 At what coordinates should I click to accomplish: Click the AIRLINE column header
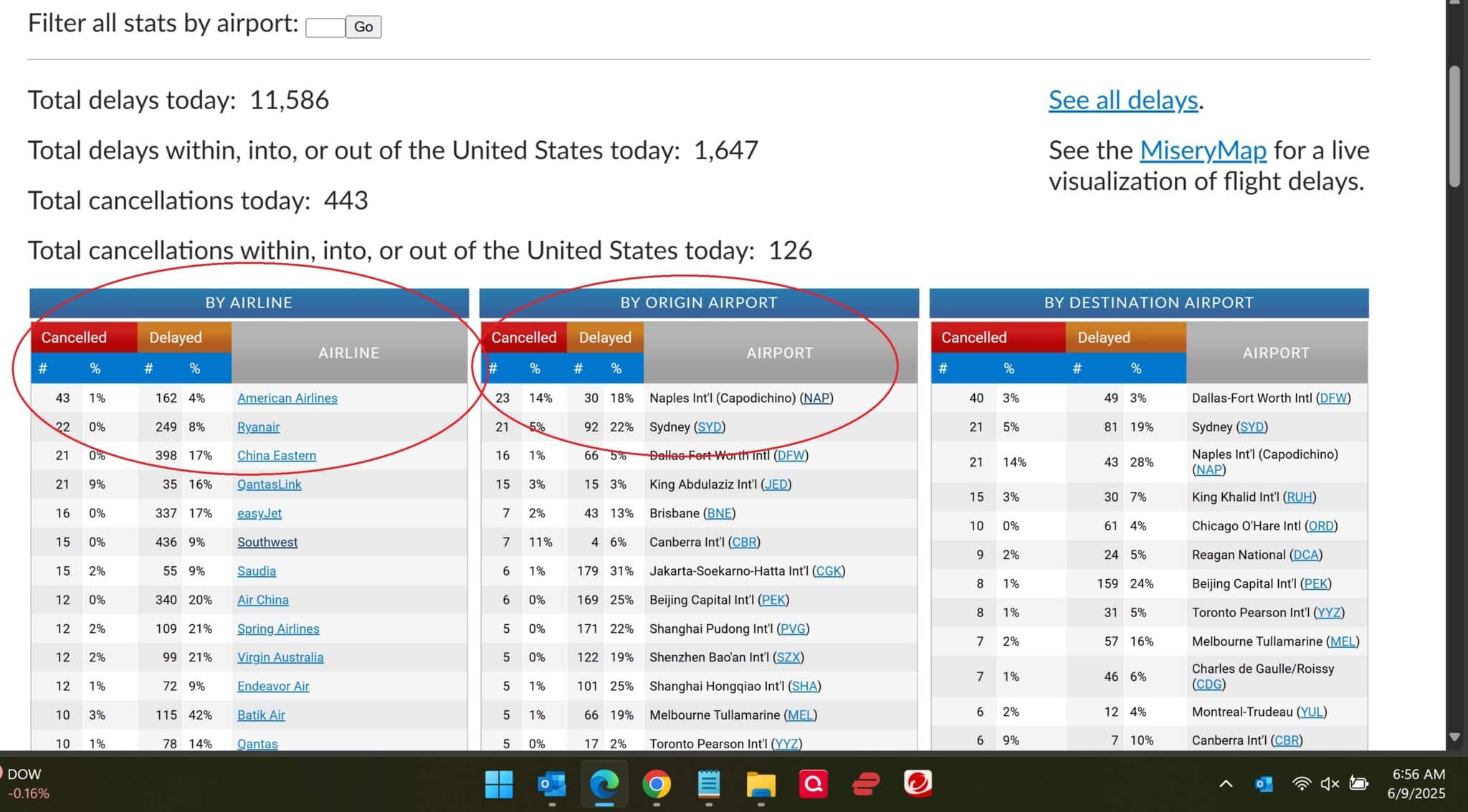349,353
